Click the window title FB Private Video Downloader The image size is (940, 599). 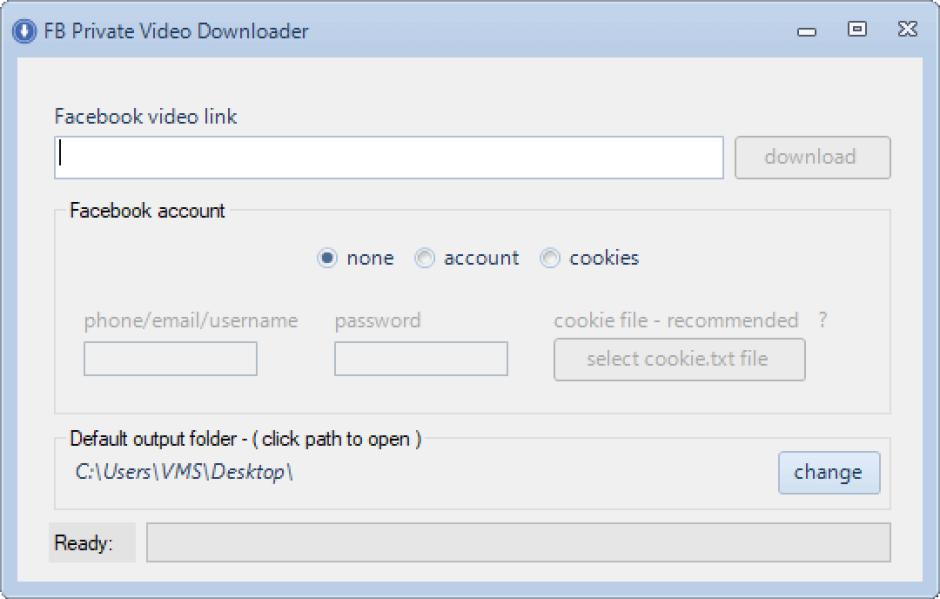(176, 31)
